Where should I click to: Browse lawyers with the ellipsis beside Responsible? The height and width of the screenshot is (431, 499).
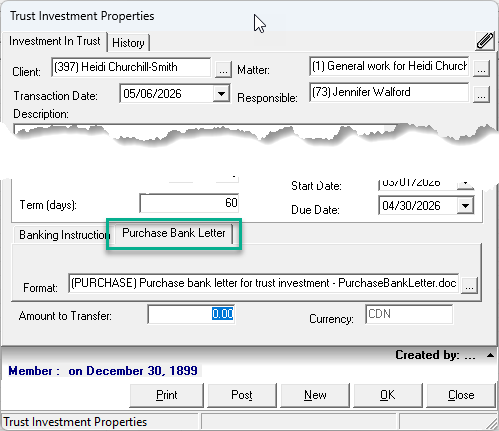pyautogui.click(x=481, y=94)
